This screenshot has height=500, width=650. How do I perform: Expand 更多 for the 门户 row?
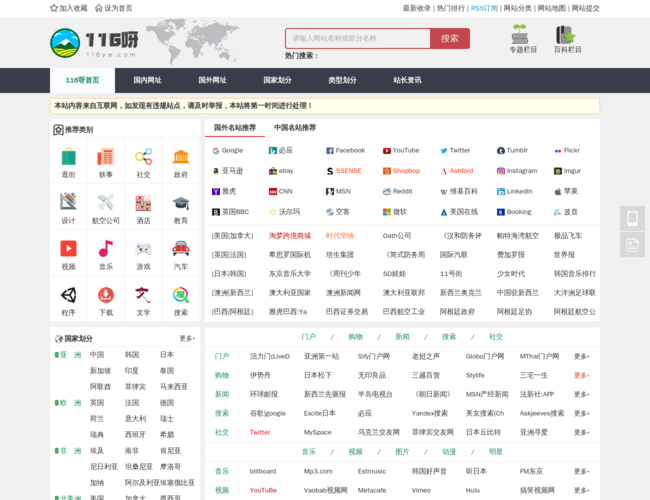pyautogui.click(x=582, y=357)
